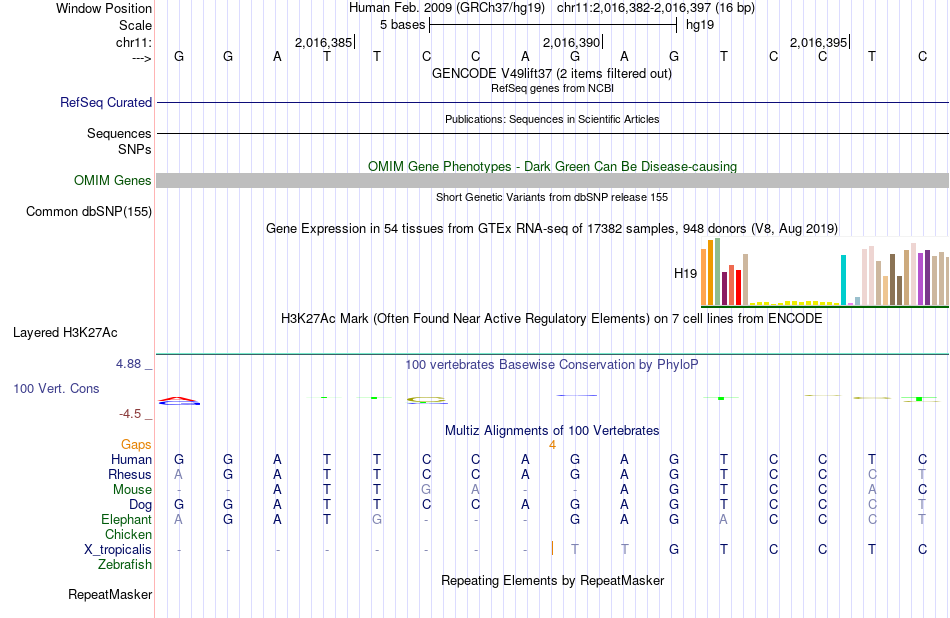
Task: Click the chr11:2,016,382-2,016,397 (16 bp) coordinates
Action: point(656,8)
